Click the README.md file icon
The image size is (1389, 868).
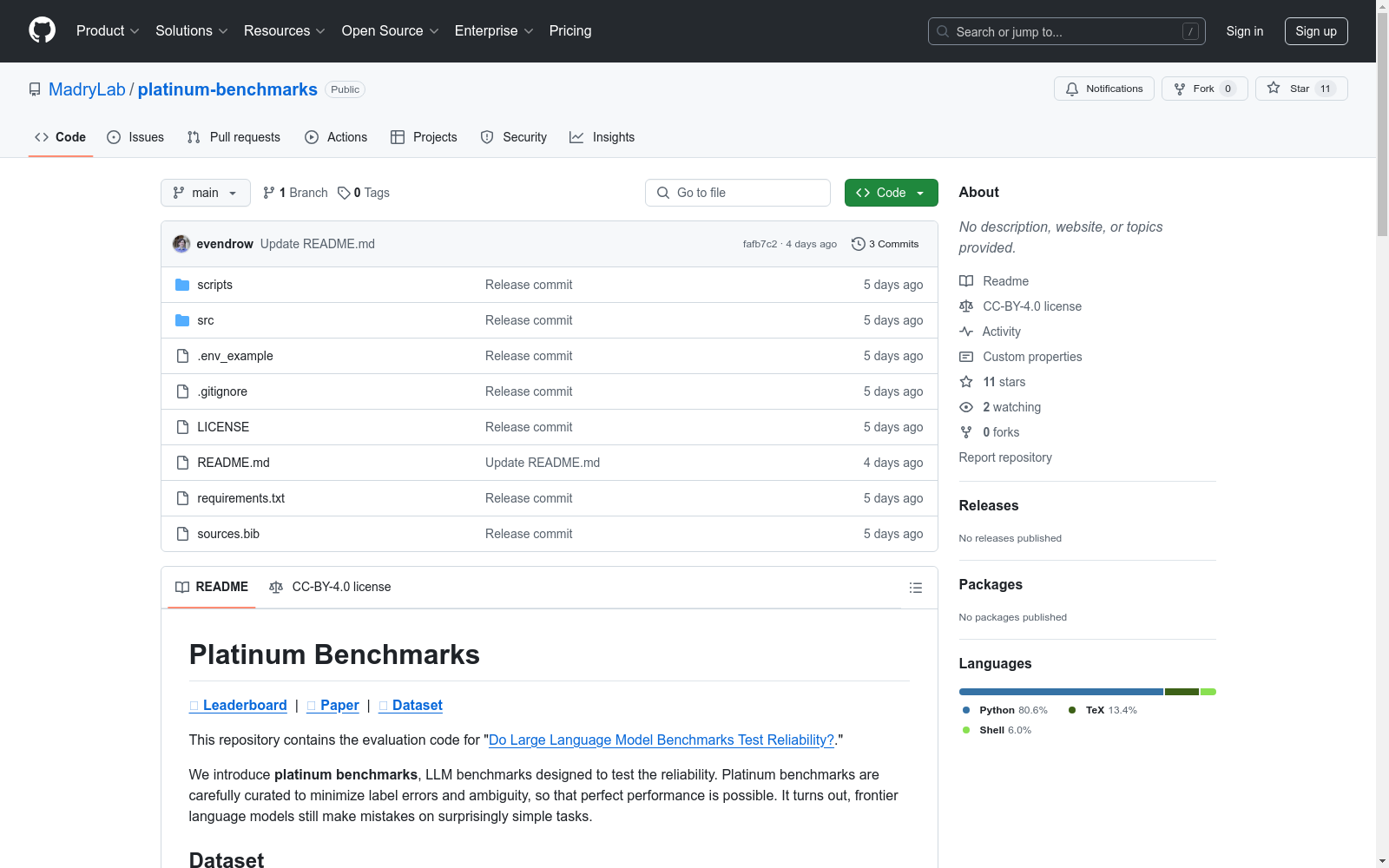pyautogui.click(x=182, y=463)
